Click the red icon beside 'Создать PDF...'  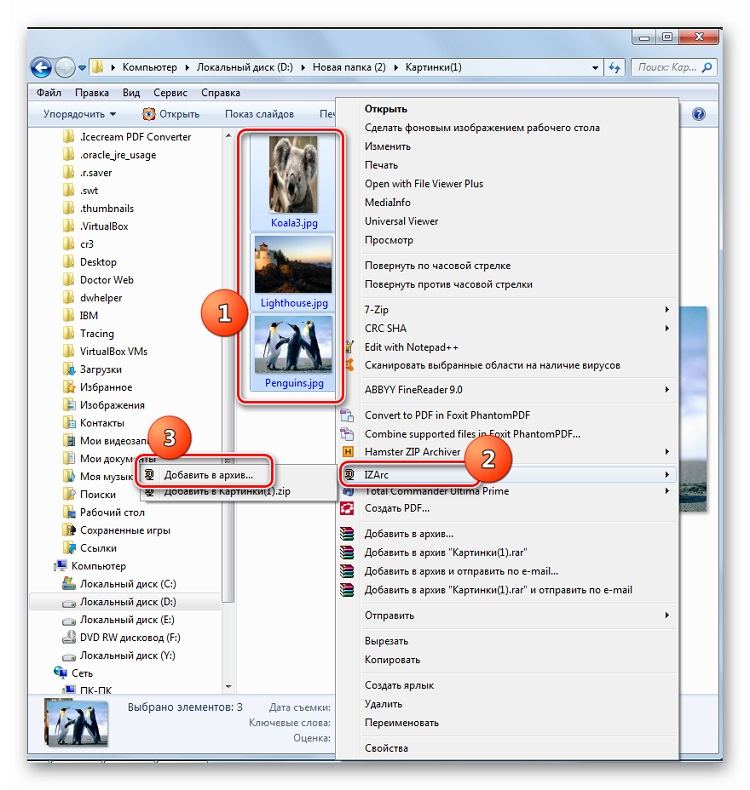[347, 508]
